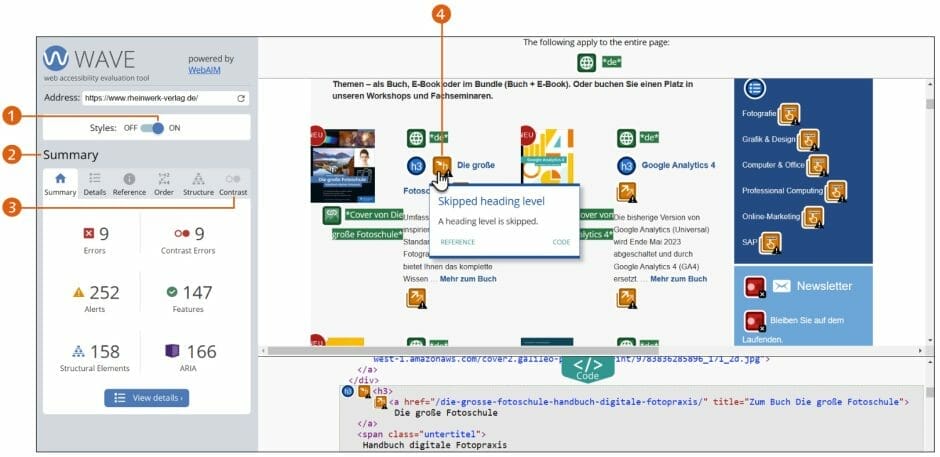Click the 'Skipped heading level' tooltip title

coord(491,201)
